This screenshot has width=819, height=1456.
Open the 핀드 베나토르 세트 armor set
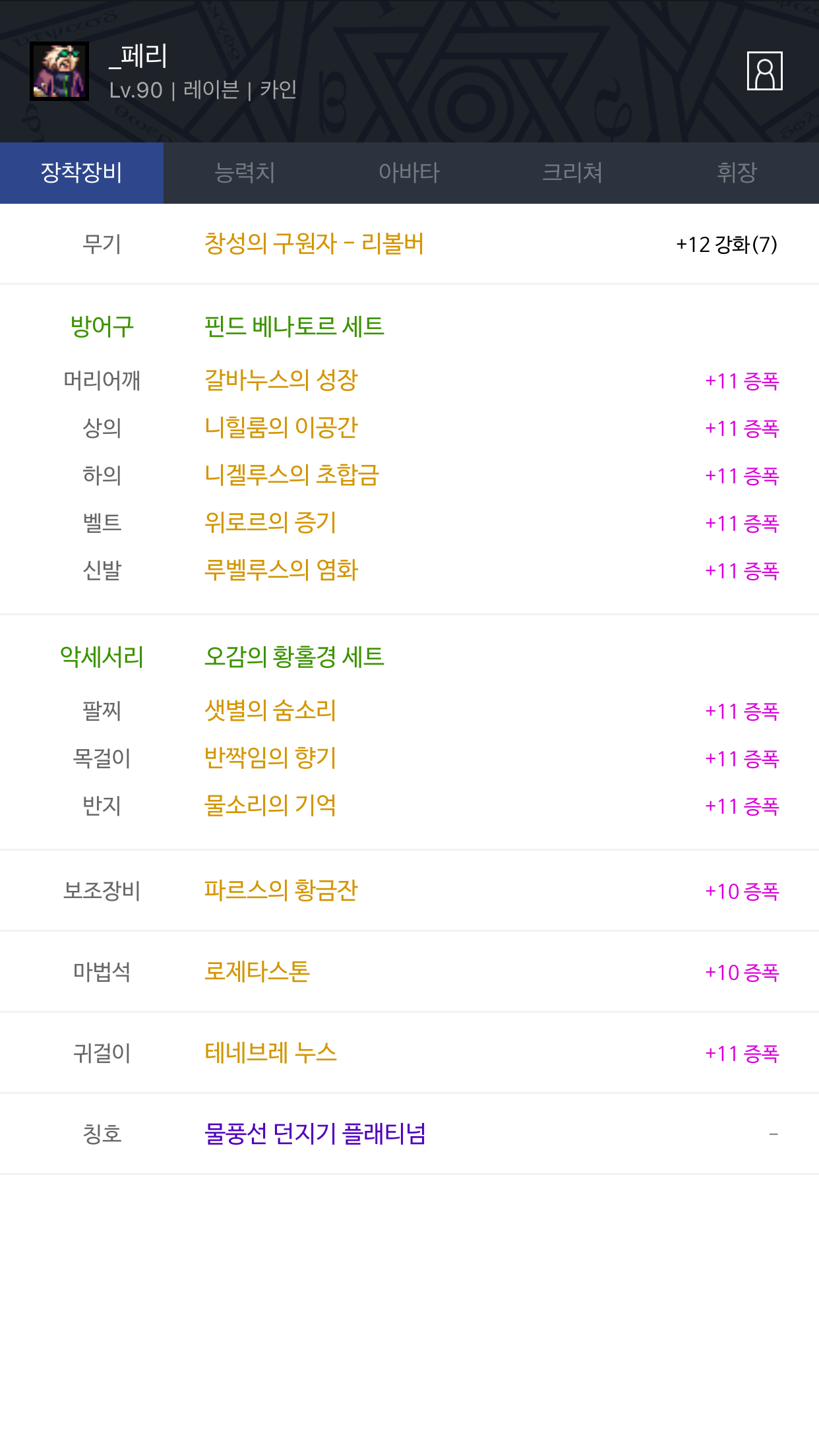pyautogui.click(x=294, y=326)
